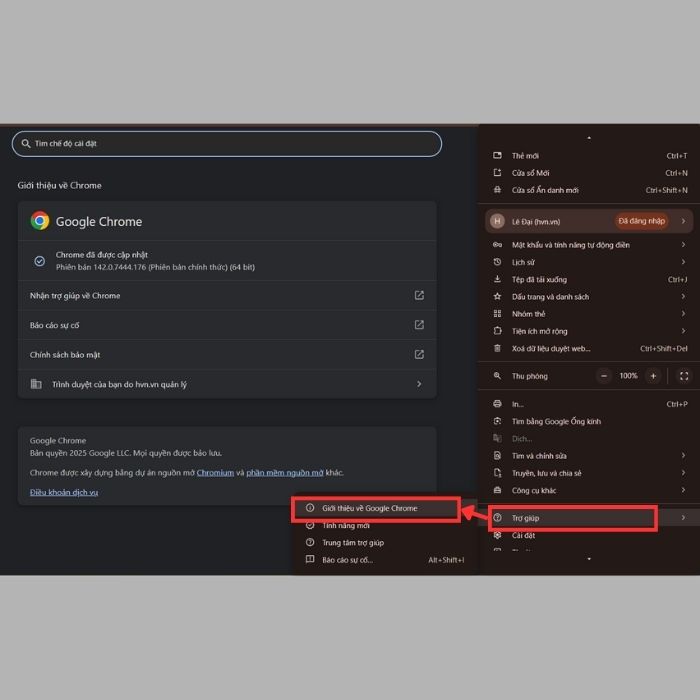Expand 'Nhóm thẻ' submenu arrow
Image resolution: width=700 pixels, height=700 pixels.
(683, 314)
